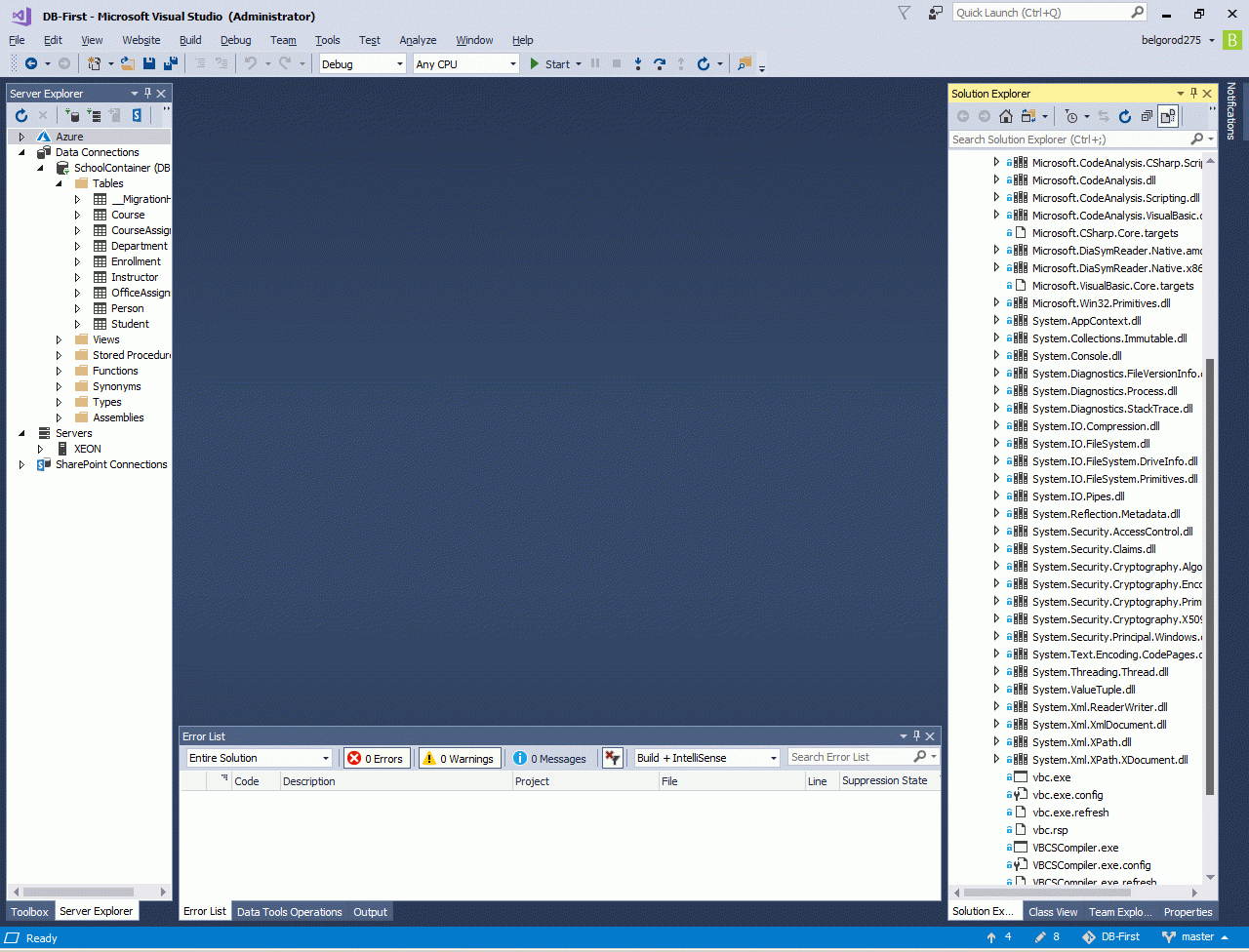Image resolution: width=1249 pixels, height=952 pixels.
Task: Click the Save All toolbar icon
Action: pyautogui.click(x=171, y=63)
